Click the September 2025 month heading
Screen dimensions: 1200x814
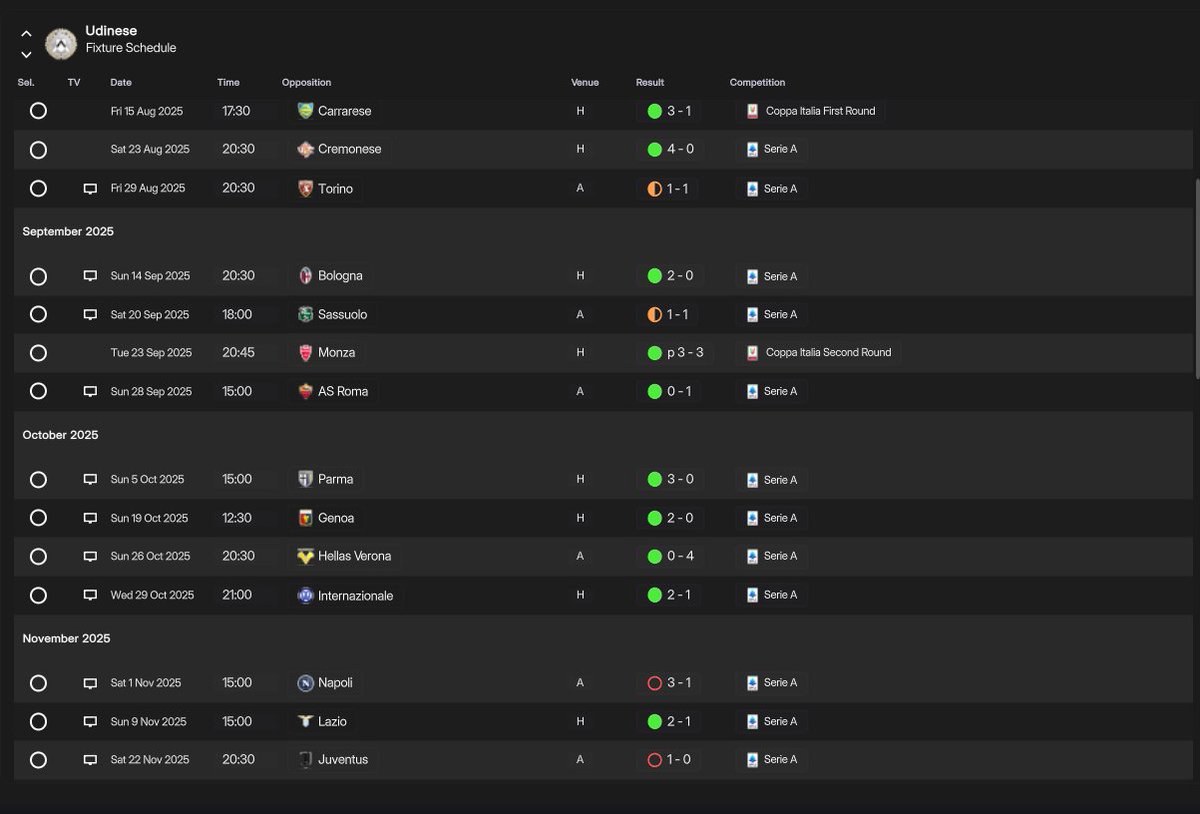[x=68, y=231]
